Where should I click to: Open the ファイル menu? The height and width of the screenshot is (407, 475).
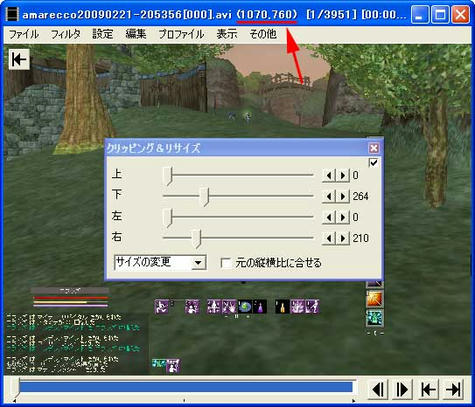tap(23, 34)
